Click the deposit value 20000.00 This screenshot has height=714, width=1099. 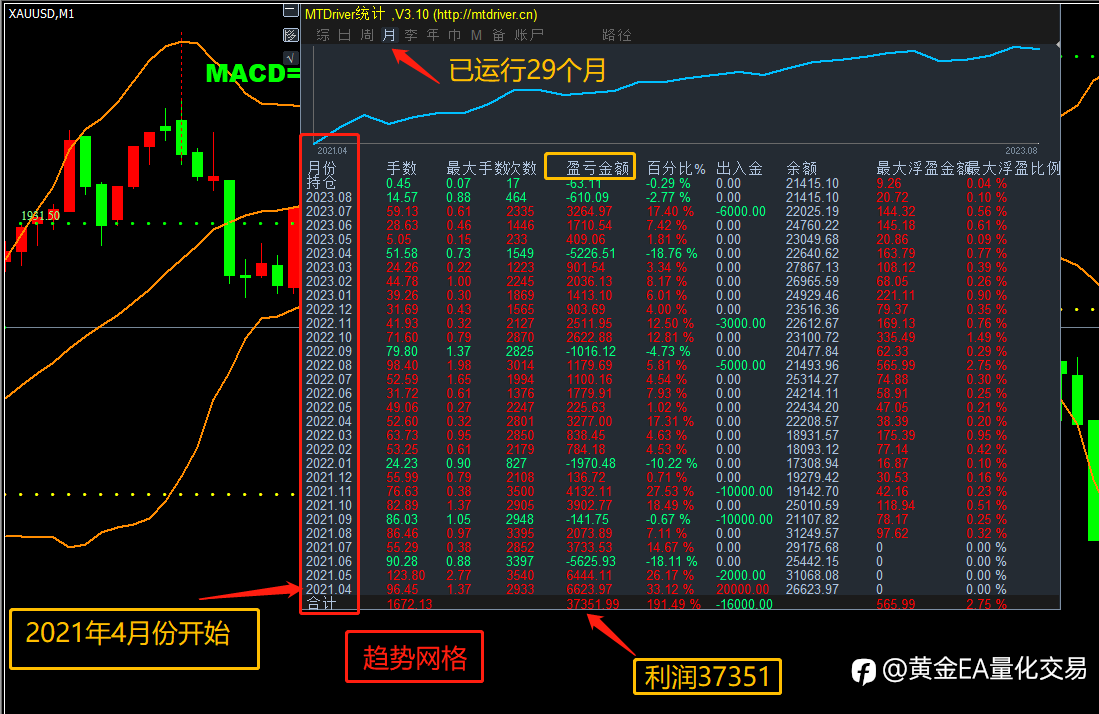tap(743, 590)
